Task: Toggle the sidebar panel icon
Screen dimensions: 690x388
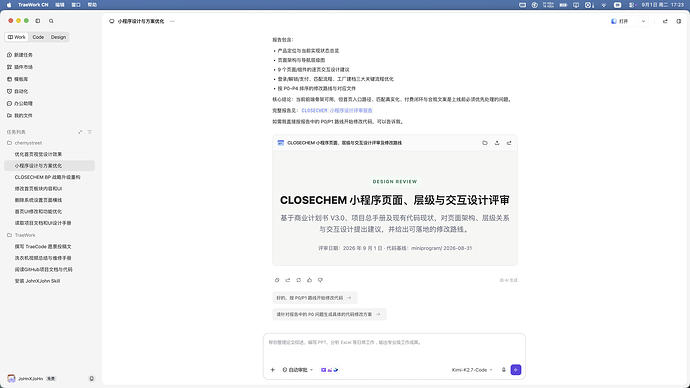Action: click(38, 21)
